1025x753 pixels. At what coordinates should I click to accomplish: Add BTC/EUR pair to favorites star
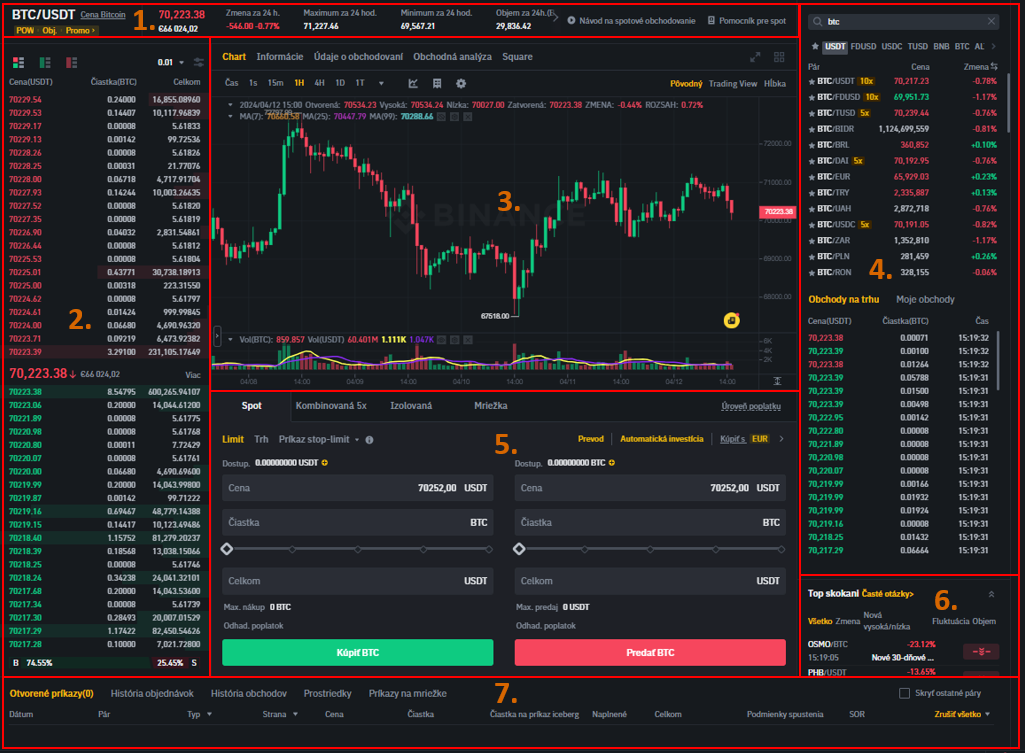coord(812,176)
